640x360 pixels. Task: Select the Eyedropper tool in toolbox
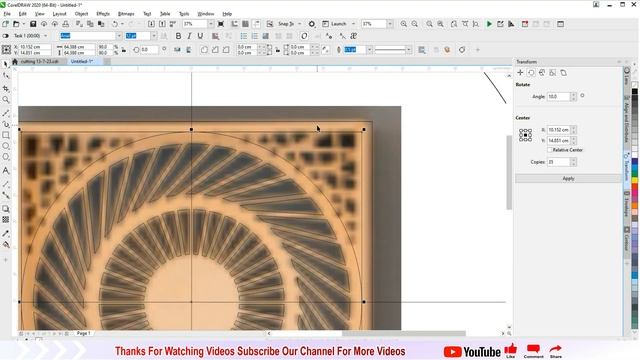[6, 233]
